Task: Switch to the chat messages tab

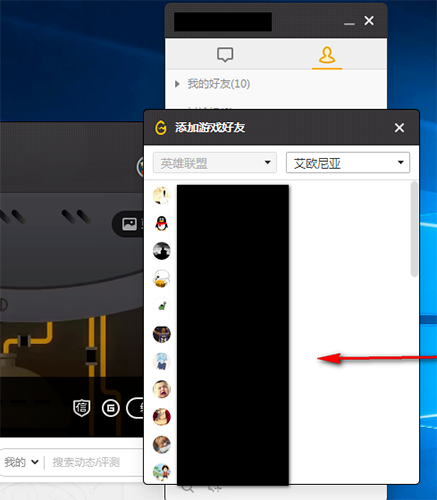Action: click(x=225, y=54)
